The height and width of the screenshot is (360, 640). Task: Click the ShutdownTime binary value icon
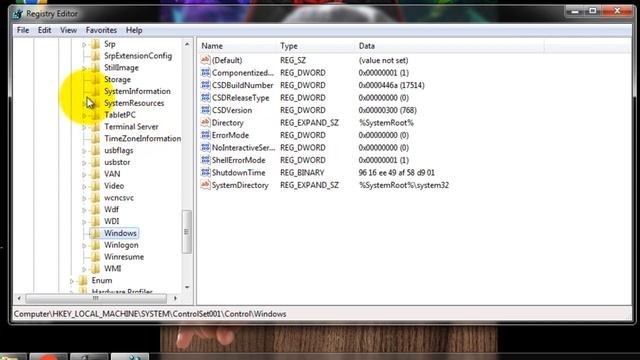click(205, 172)
